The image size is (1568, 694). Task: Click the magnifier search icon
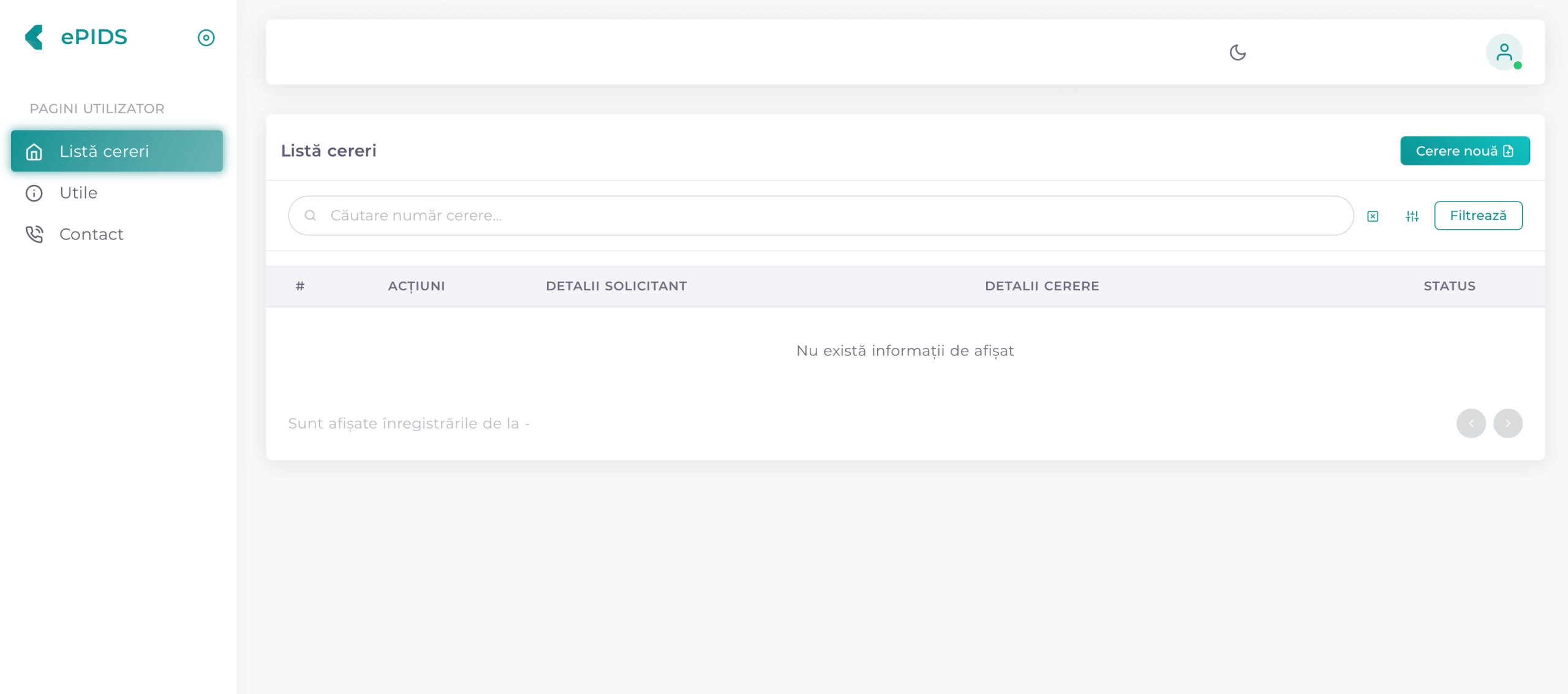click(311, 216)
